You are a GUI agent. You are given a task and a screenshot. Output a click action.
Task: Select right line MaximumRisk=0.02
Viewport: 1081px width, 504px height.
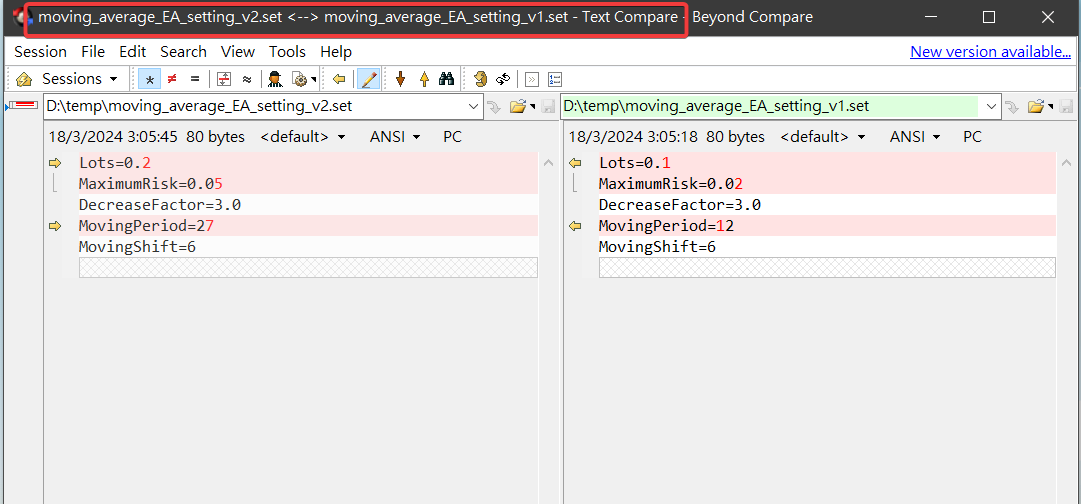pyautogui.click(x=826, y=184)
